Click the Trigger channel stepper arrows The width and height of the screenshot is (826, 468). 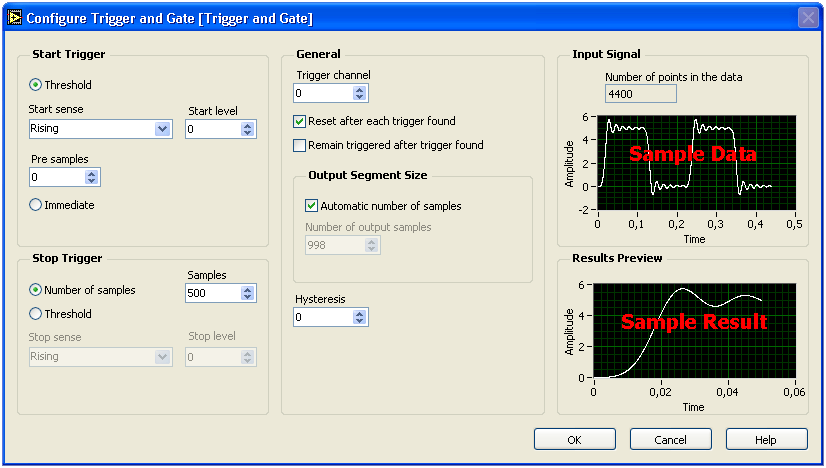point(359,93)
